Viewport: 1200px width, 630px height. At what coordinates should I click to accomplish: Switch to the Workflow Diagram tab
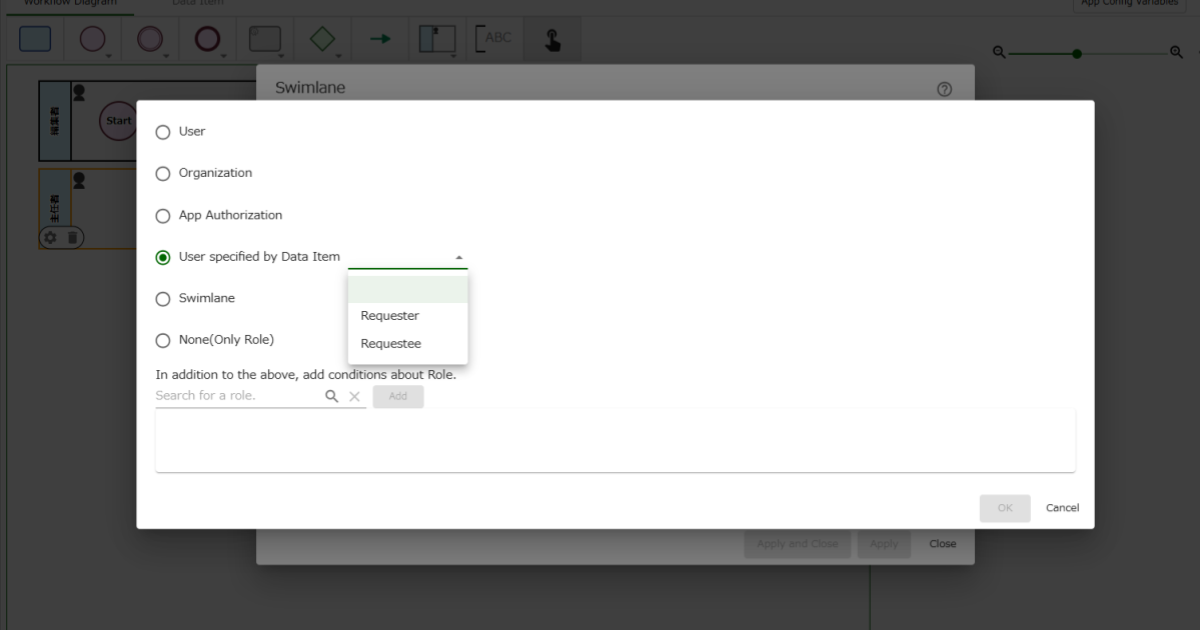click(70, 4)
